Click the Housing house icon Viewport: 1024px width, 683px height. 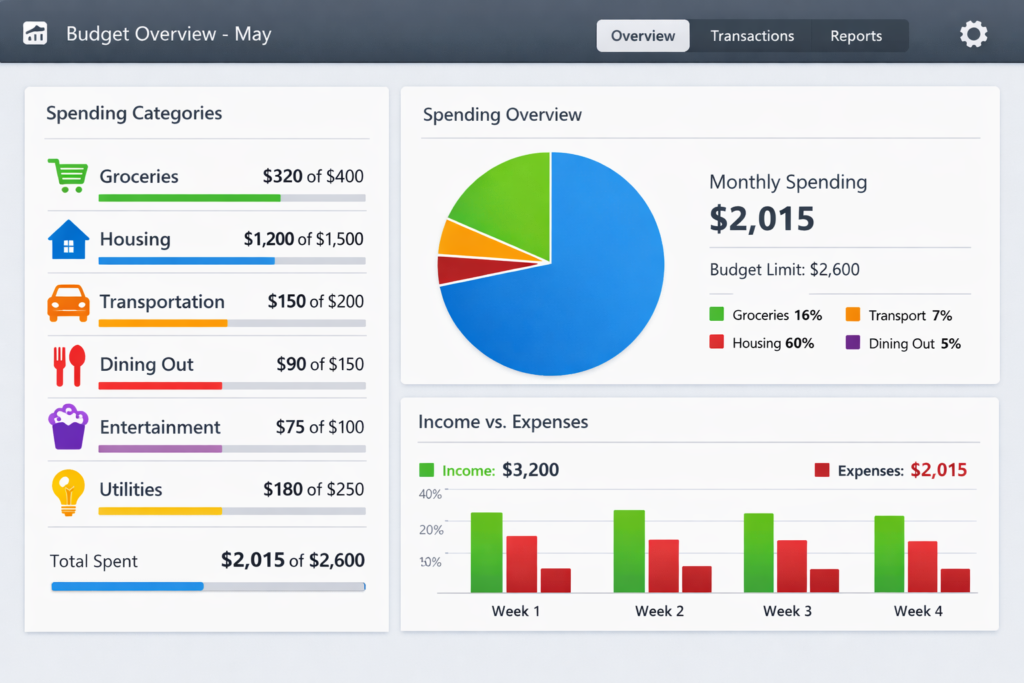click(67, 239)
